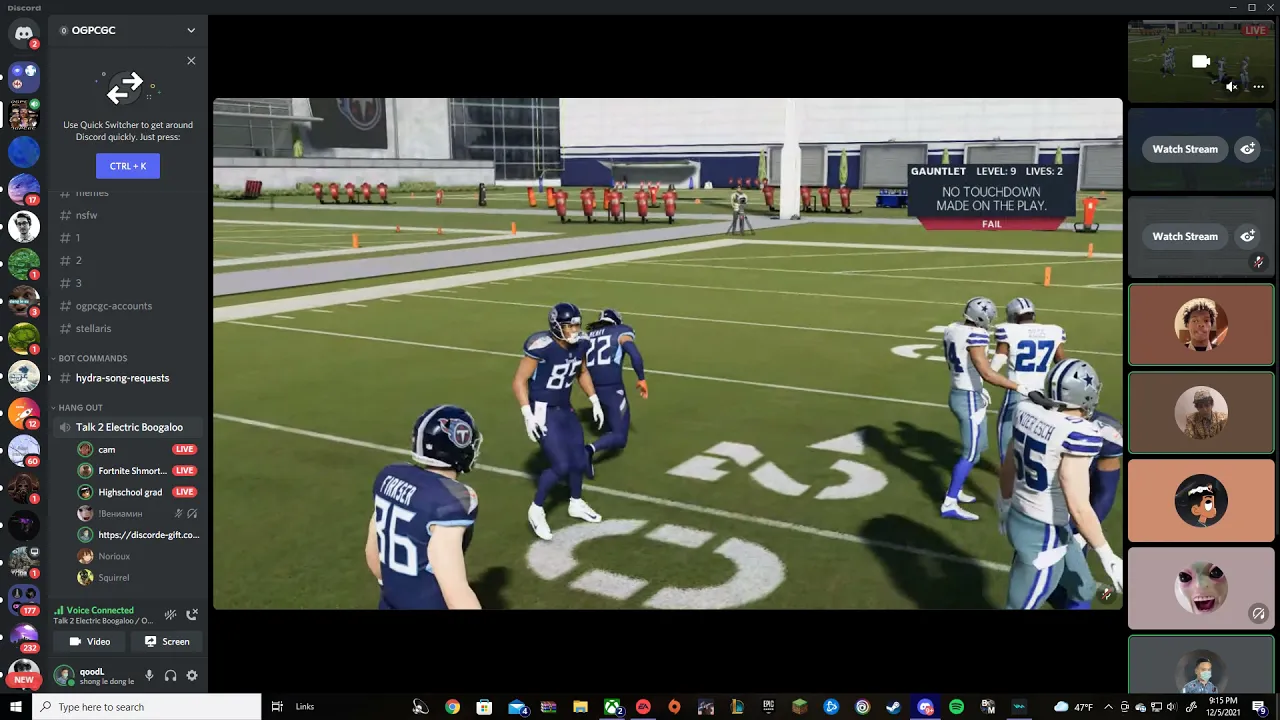
Task: Open system volume control
Action: [1173, 707]
